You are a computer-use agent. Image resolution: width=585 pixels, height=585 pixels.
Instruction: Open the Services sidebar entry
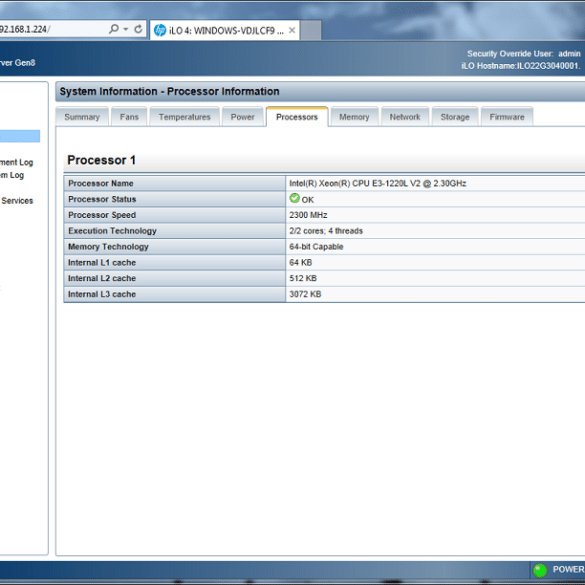coord(17,201)
